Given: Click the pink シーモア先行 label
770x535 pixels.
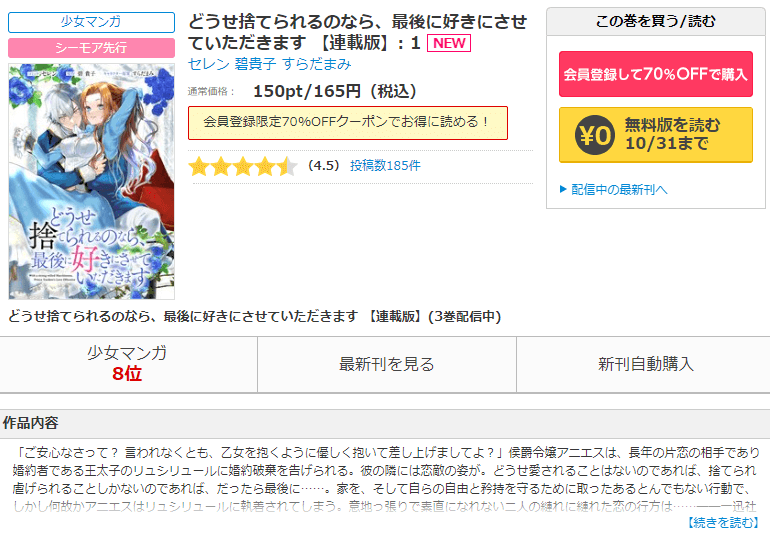Looking at the screenshot, I should (x=91, y=48).
